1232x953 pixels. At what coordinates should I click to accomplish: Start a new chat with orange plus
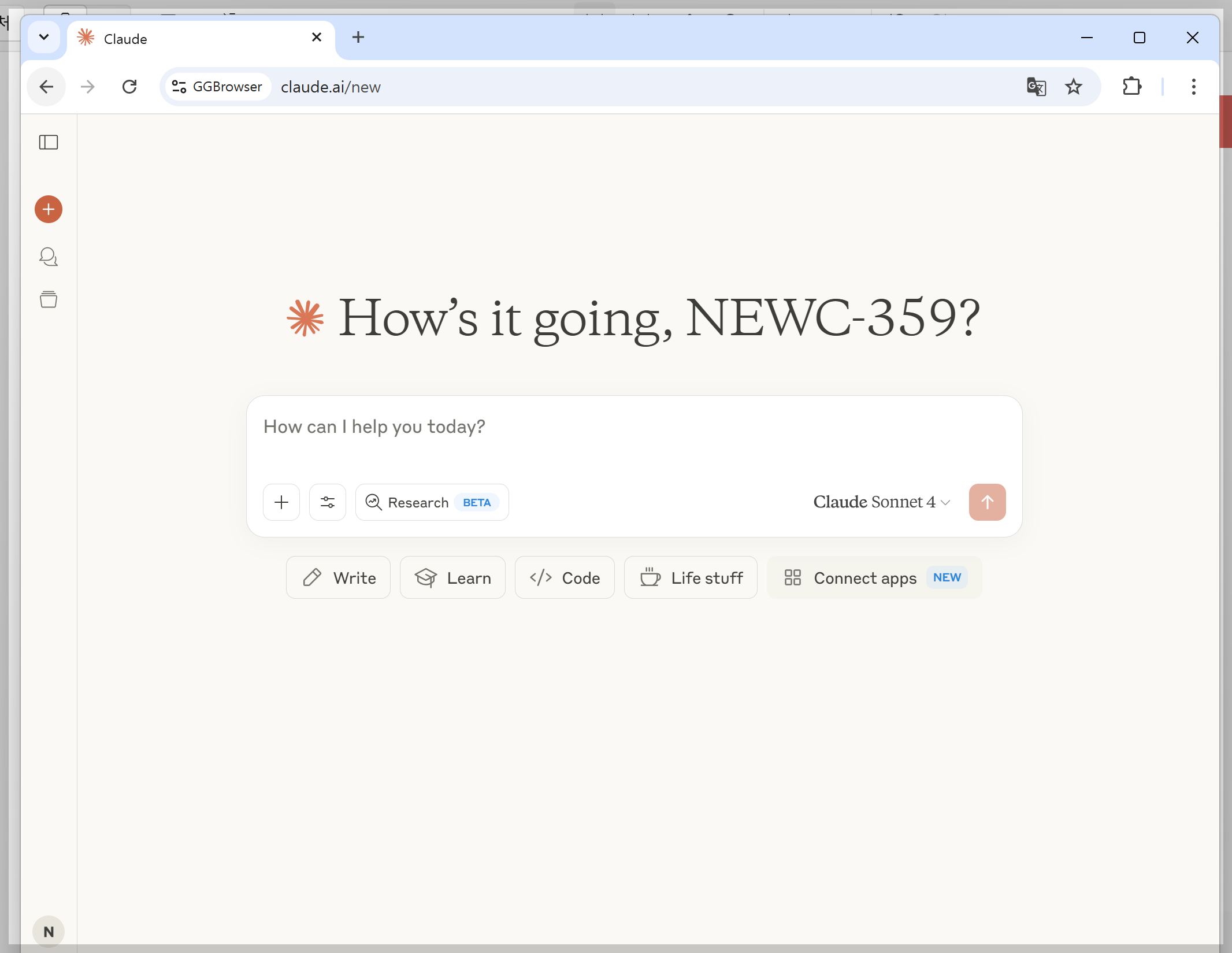point(49,209)
